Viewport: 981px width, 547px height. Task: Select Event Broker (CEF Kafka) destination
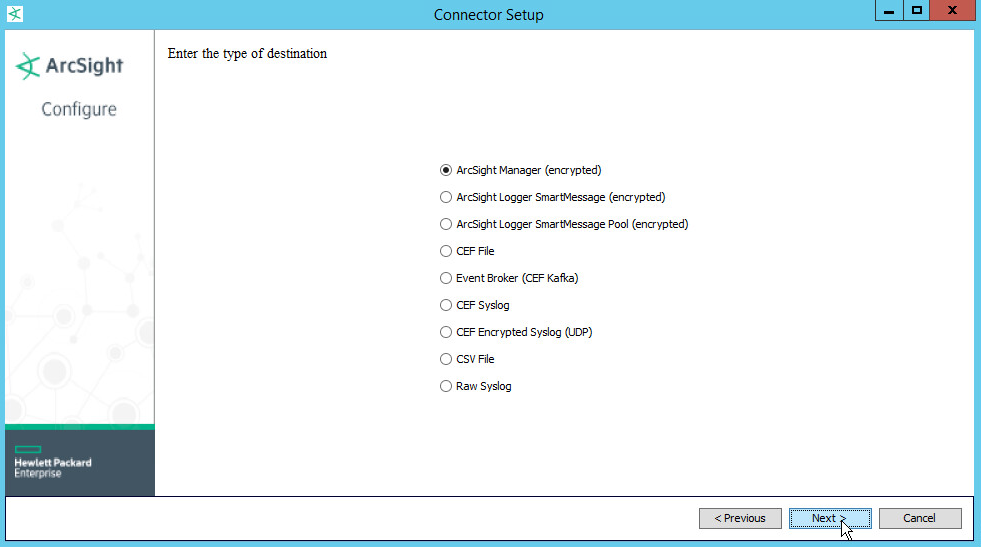(446, 278)
